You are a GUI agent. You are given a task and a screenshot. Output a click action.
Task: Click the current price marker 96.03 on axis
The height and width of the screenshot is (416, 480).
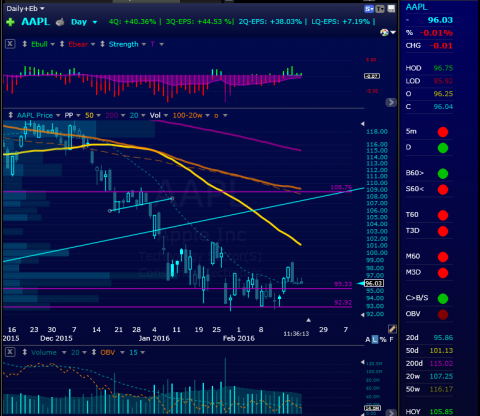[x=374, y=283]
